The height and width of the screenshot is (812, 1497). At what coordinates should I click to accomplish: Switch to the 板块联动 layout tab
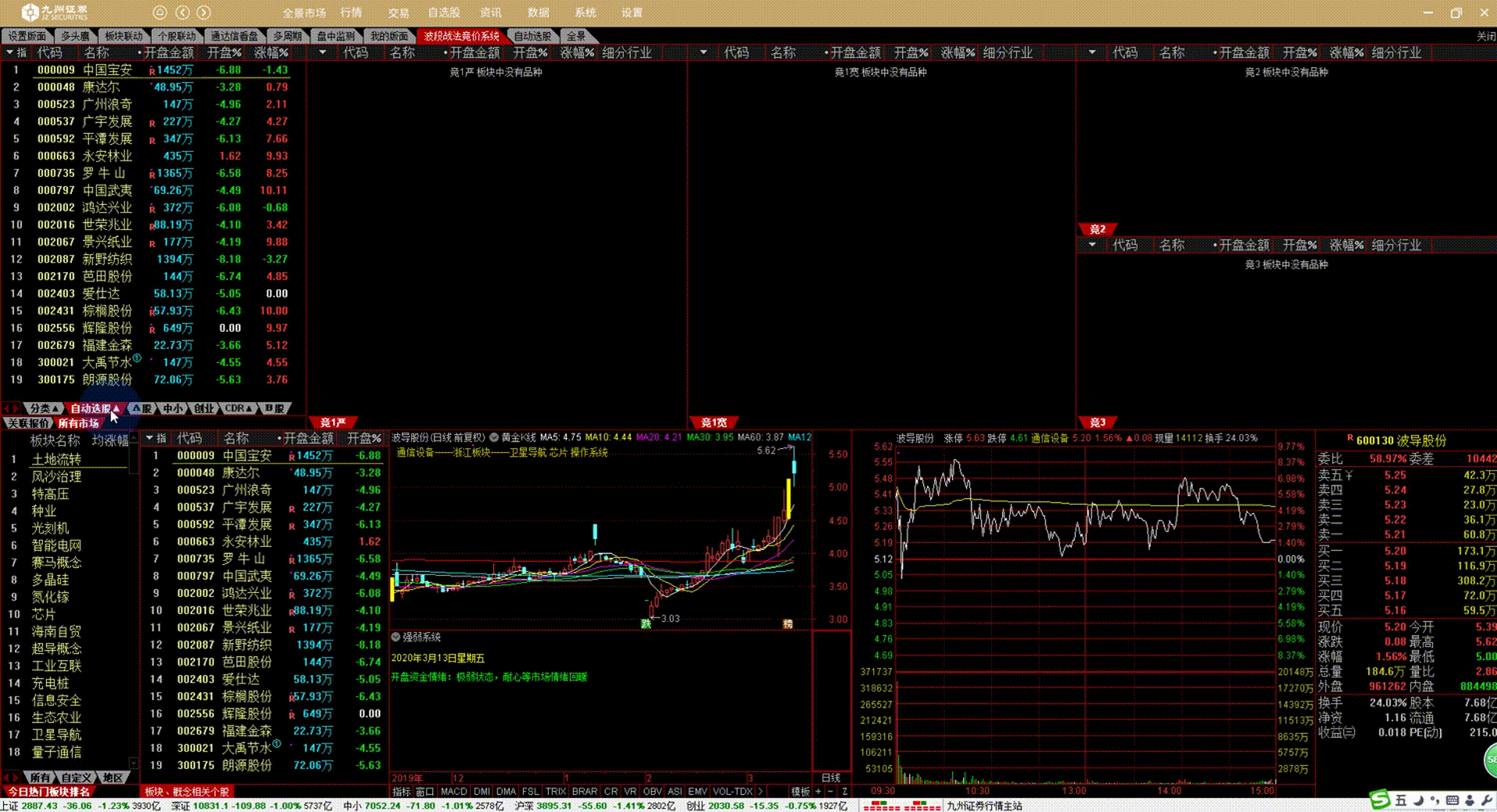tap(124, 36)
